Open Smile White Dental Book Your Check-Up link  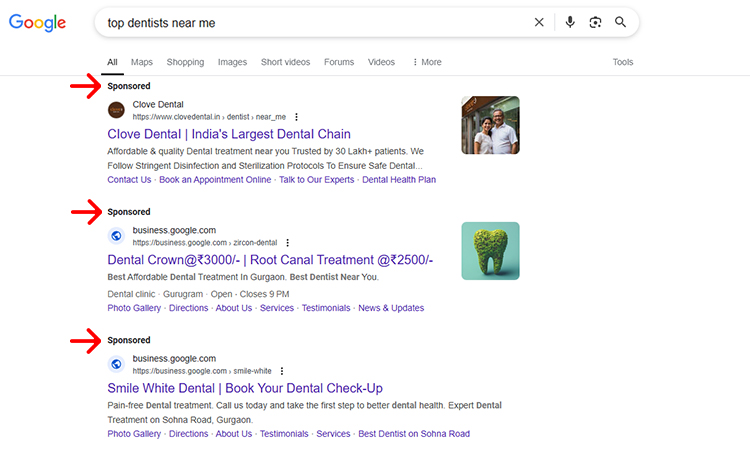[245, 388]
